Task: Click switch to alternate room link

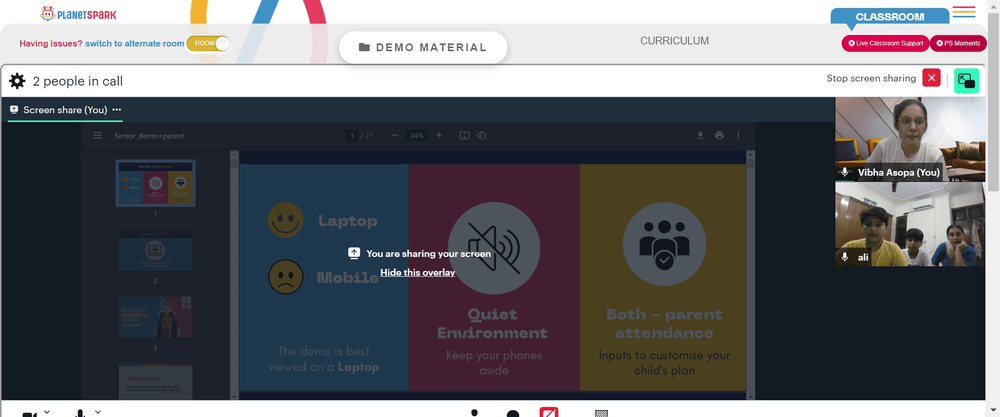Action: [135, 43]
